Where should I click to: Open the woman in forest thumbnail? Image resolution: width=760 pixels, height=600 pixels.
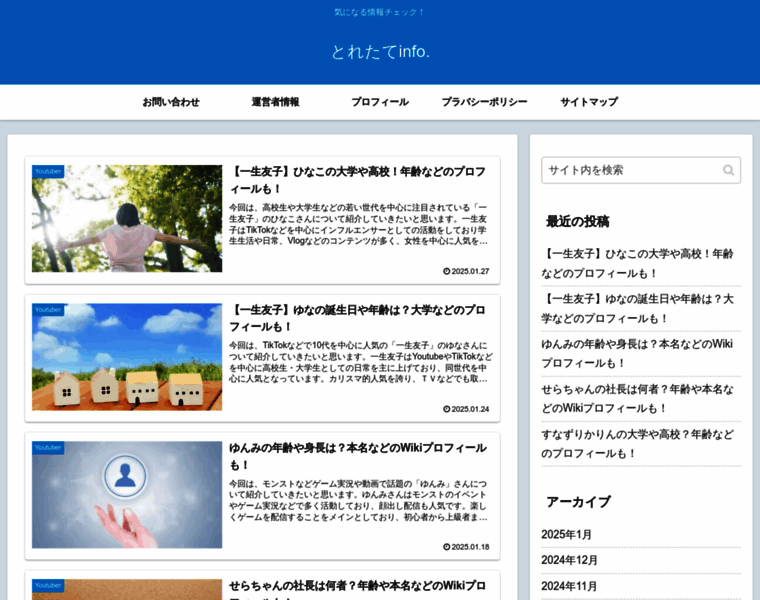127,219
